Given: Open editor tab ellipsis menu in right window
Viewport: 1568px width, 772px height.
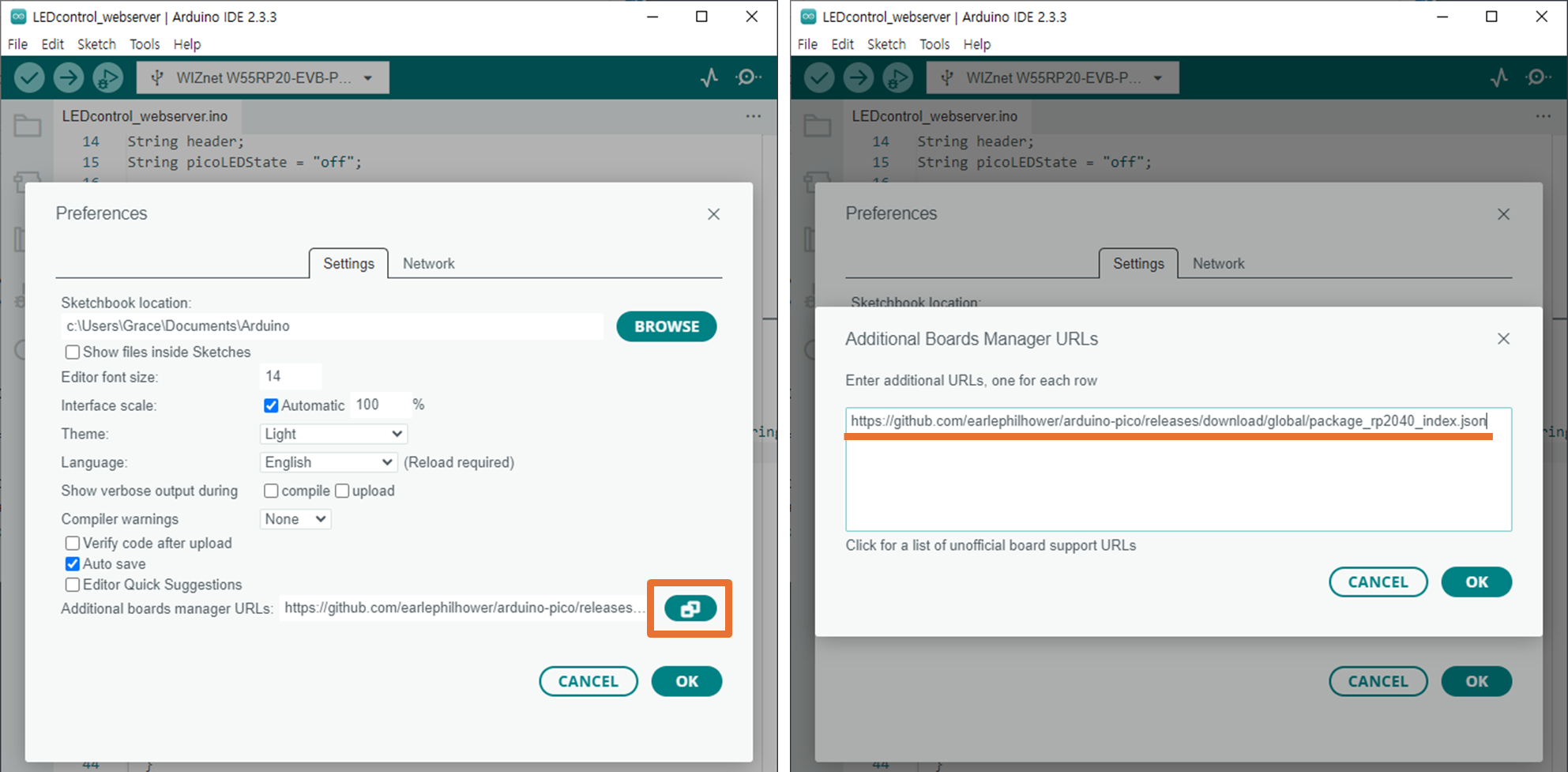Looking at the screenshot, I should pos(1544,116).
